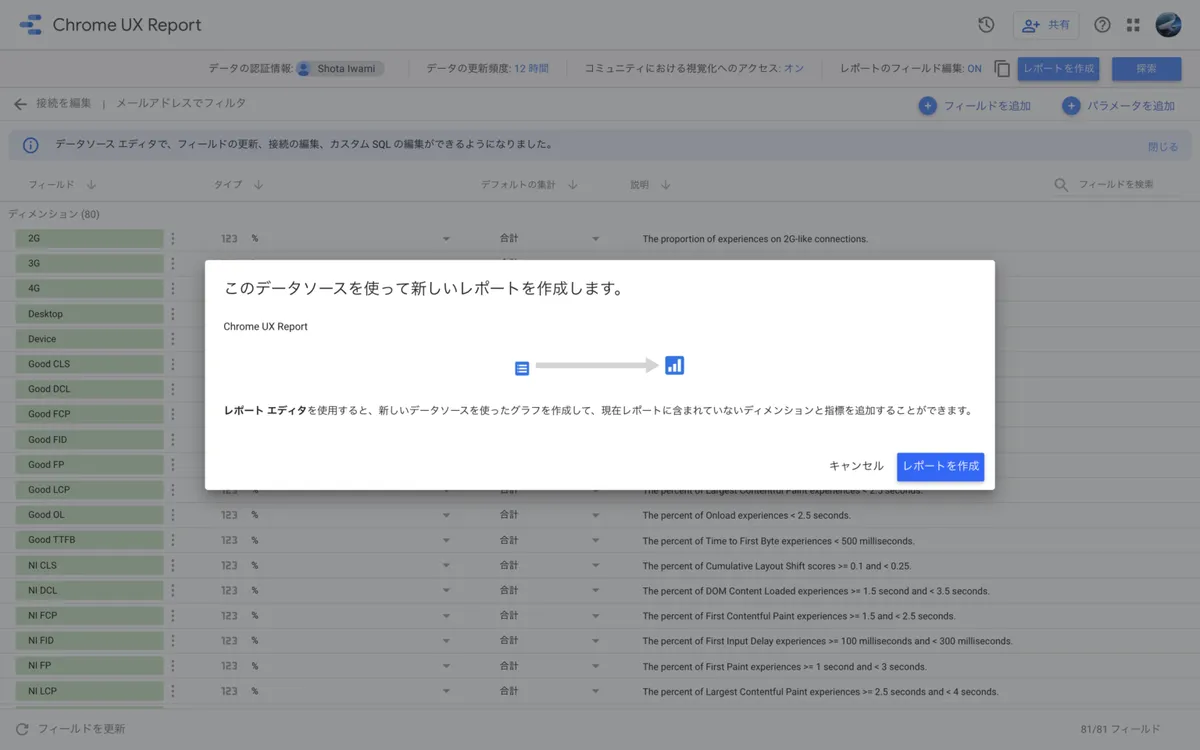Click the user account avatar

click(x=1168, y=25)
